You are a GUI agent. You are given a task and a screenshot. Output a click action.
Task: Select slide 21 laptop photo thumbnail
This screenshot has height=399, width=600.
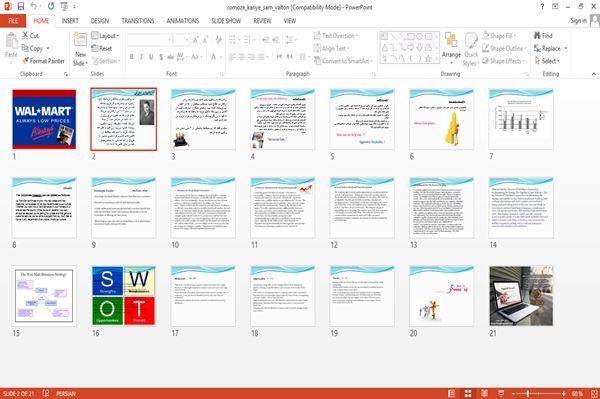click(x=521, y=296)
